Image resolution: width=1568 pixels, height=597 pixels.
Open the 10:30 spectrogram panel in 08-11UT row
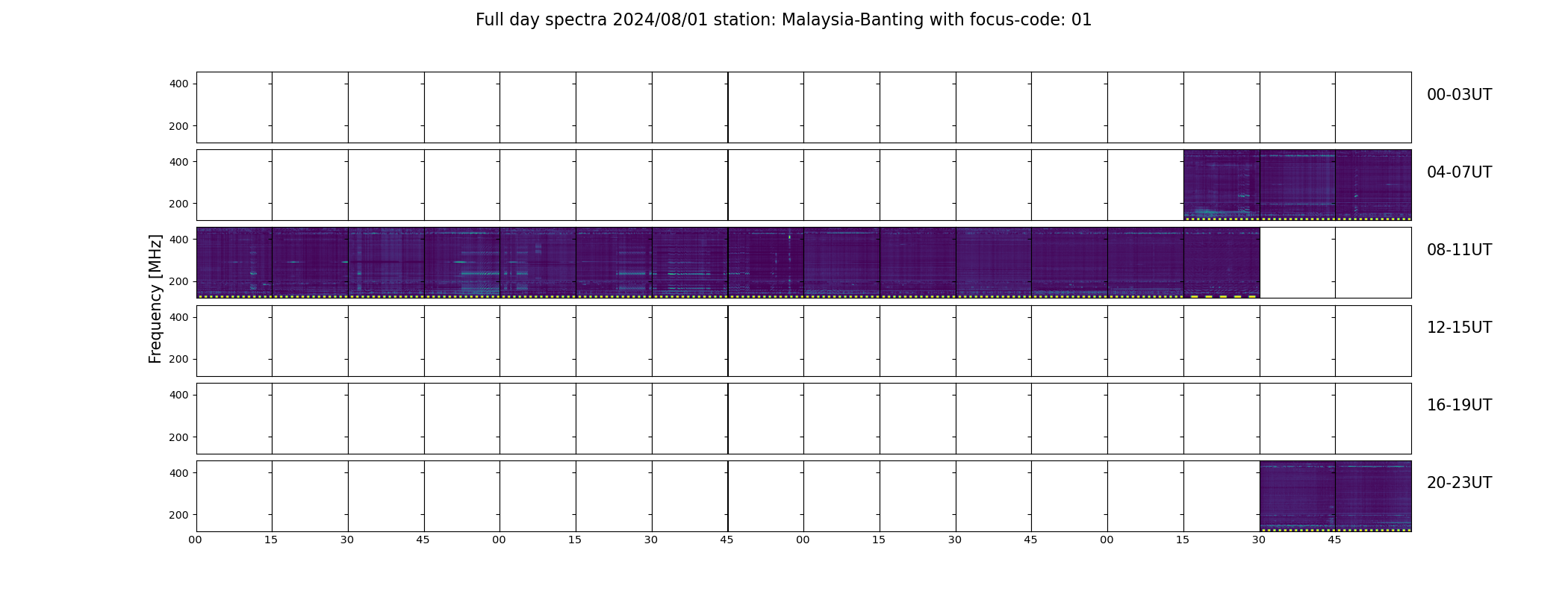[x=994, y=263]
